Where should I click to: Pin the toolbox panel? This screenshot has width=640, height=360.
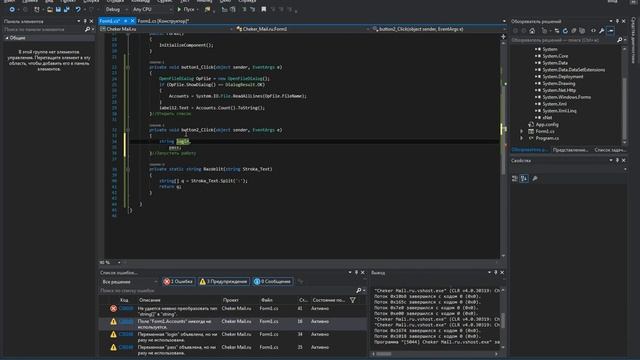[x=85, y=21]
